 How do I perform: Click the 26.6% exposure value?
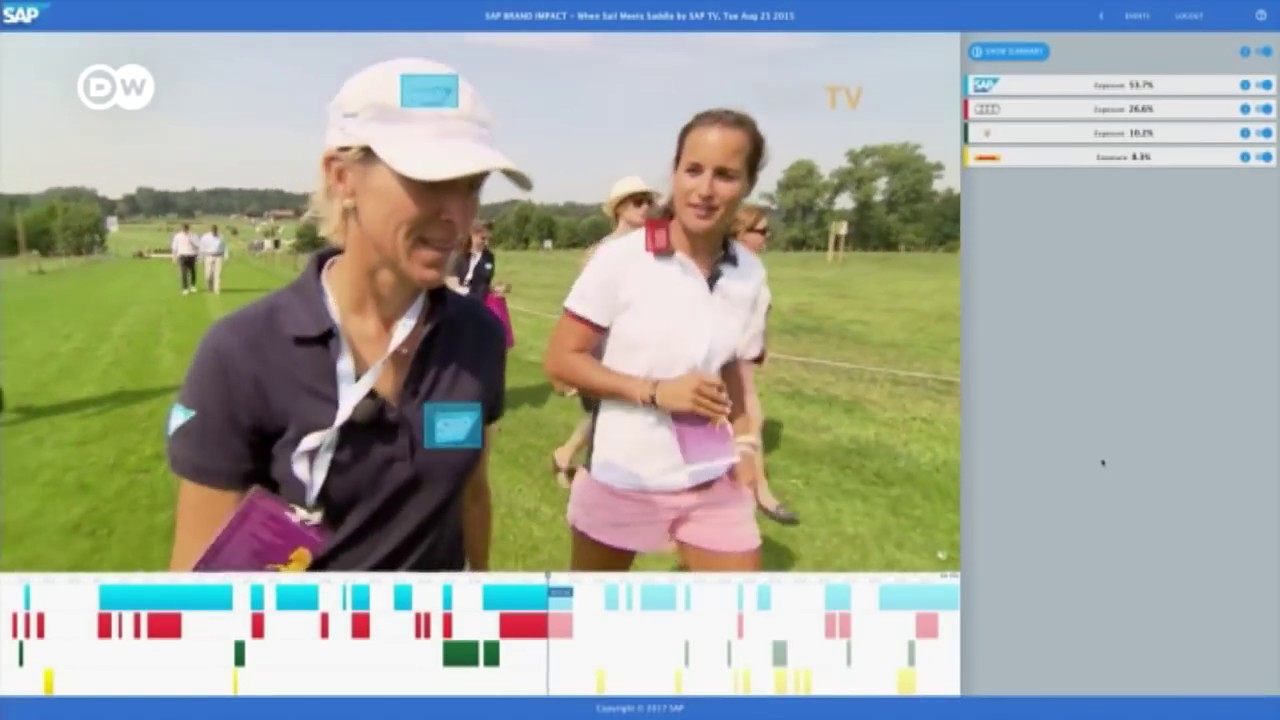(x=1141, y=109)
